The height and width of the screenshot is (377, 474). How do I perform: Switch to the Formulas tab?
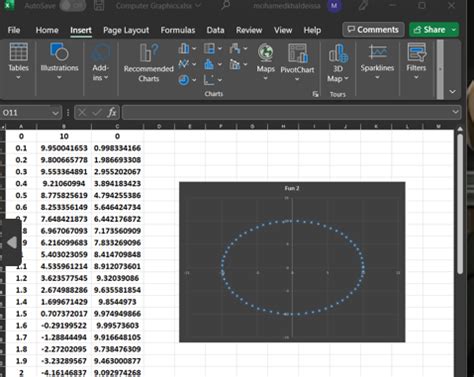click(178, 30)
